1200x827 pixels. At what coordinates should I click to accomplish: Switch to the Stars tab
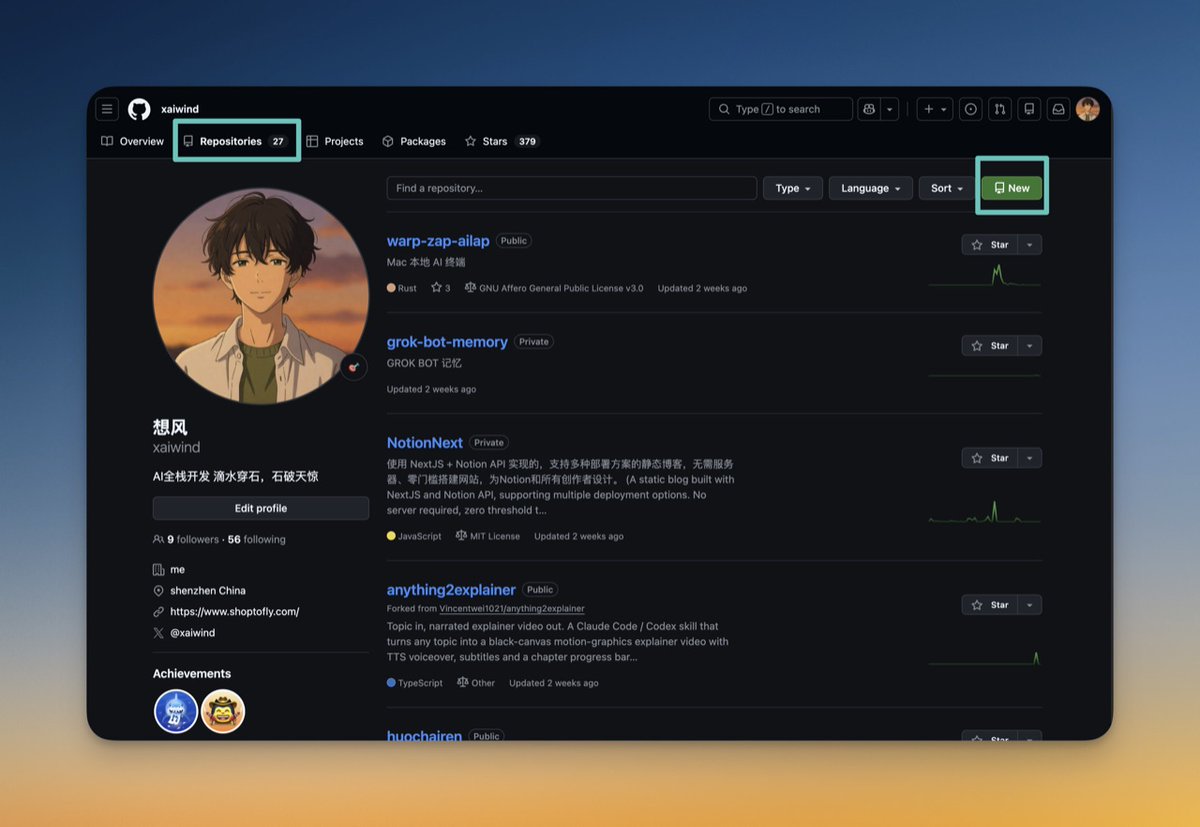(502, 141)
